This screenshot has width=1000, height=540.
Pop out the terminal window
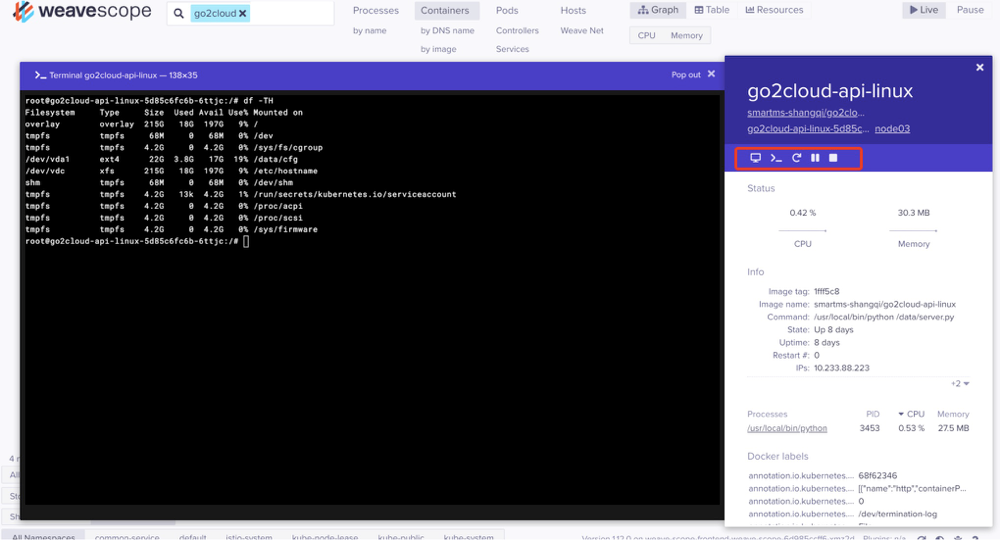(686, 75)
